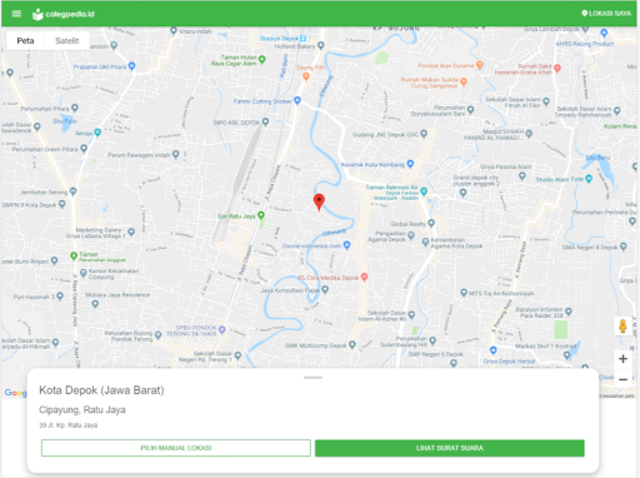
Task: Click the Cipayung, Ratu Jaya text
Action: [x=82, y=410]
